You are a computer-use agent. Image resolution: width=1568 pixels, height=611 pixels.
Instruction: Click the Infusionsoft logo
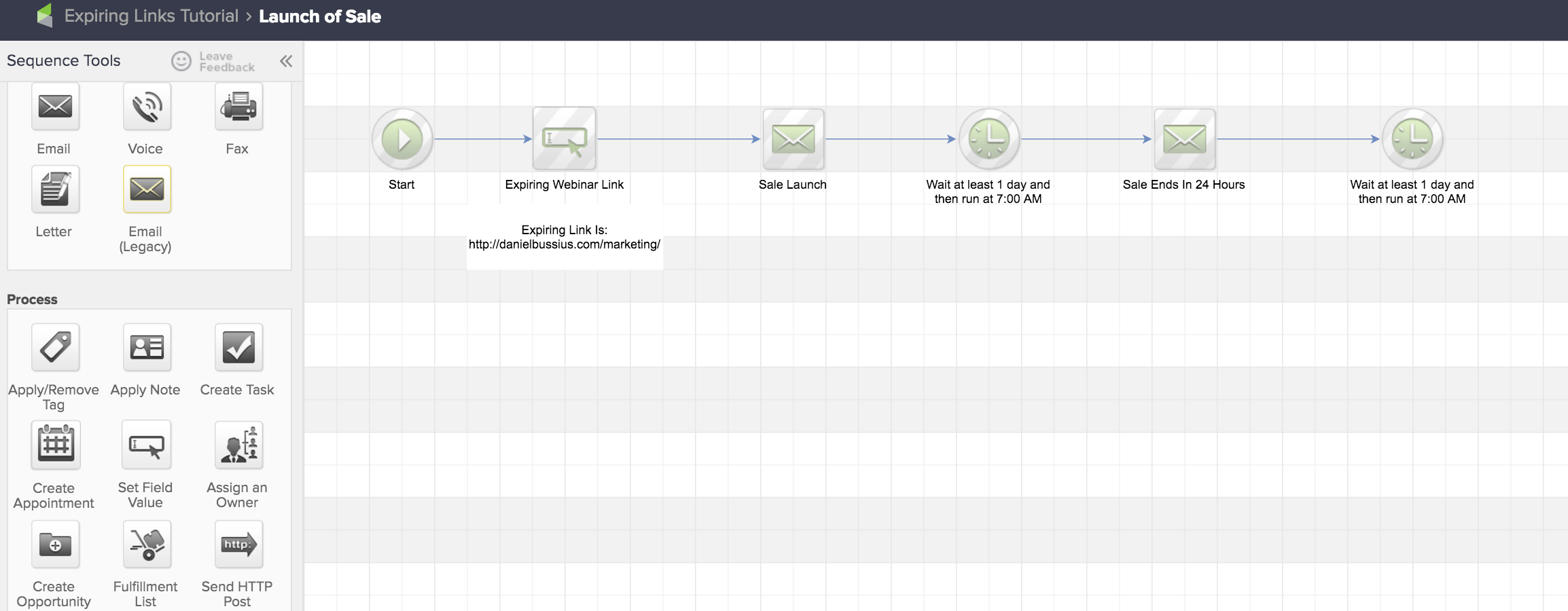coord(43,16)
